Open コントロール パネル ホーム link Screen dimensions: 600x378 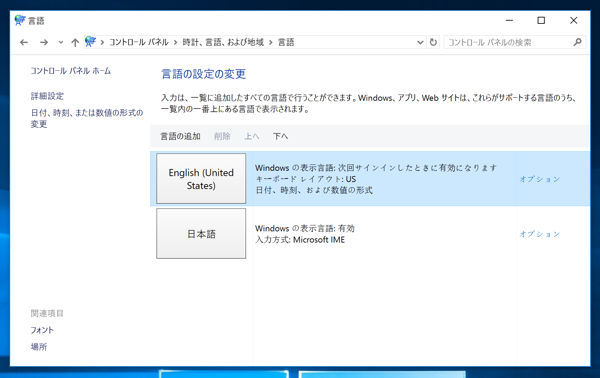[x=71, y=71]
